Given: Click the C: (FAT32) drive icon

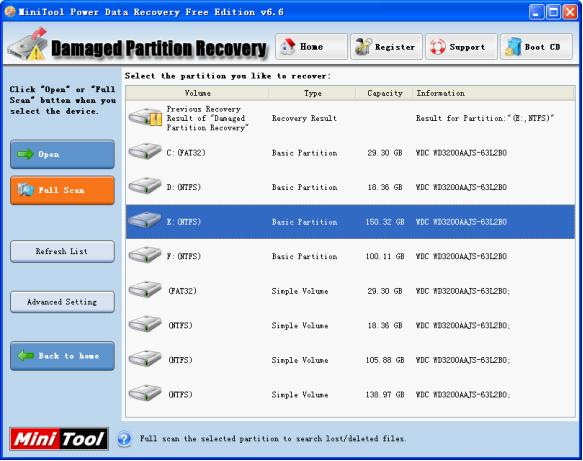Looking at the screenshot, I should click(x=145, y=152).
